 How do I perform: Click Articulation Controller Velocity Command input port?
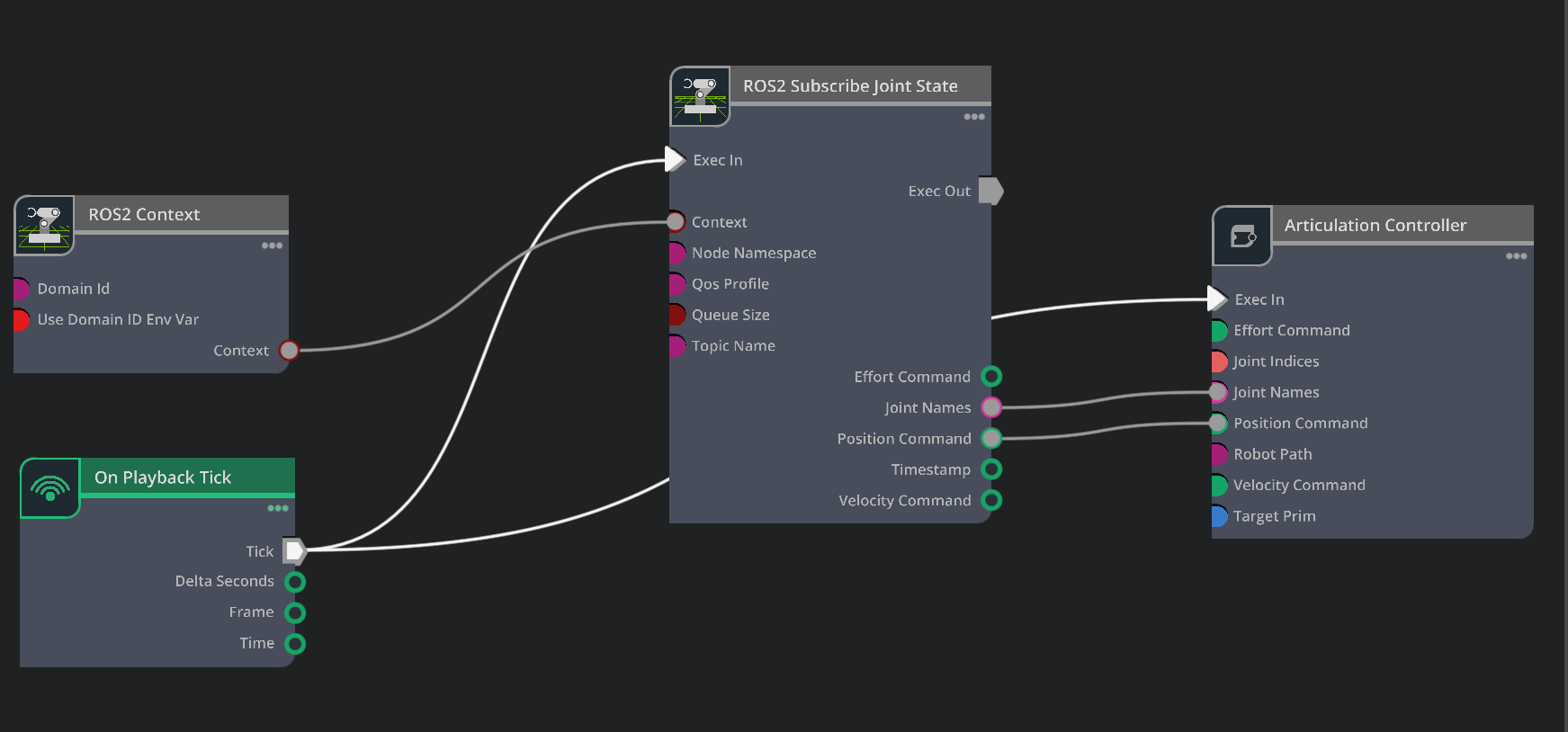click(x=1219, y=485)
